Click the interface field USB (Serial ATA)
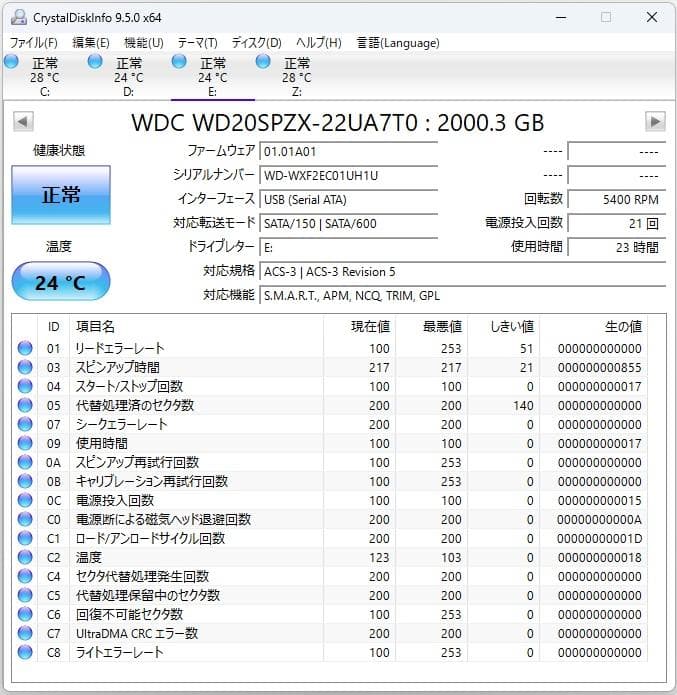 348,199
